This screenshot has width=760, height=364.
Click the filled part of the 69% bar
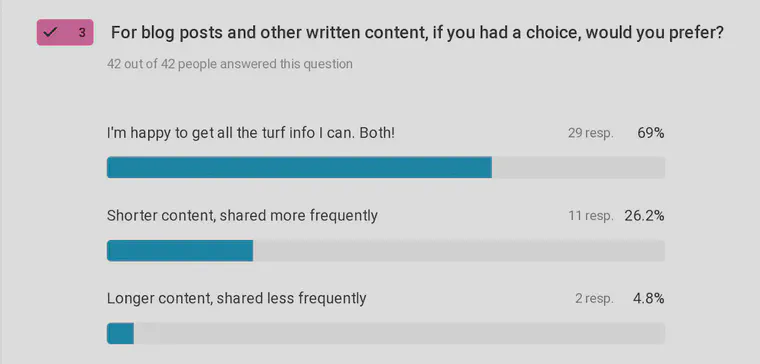[x=299, y=167]
